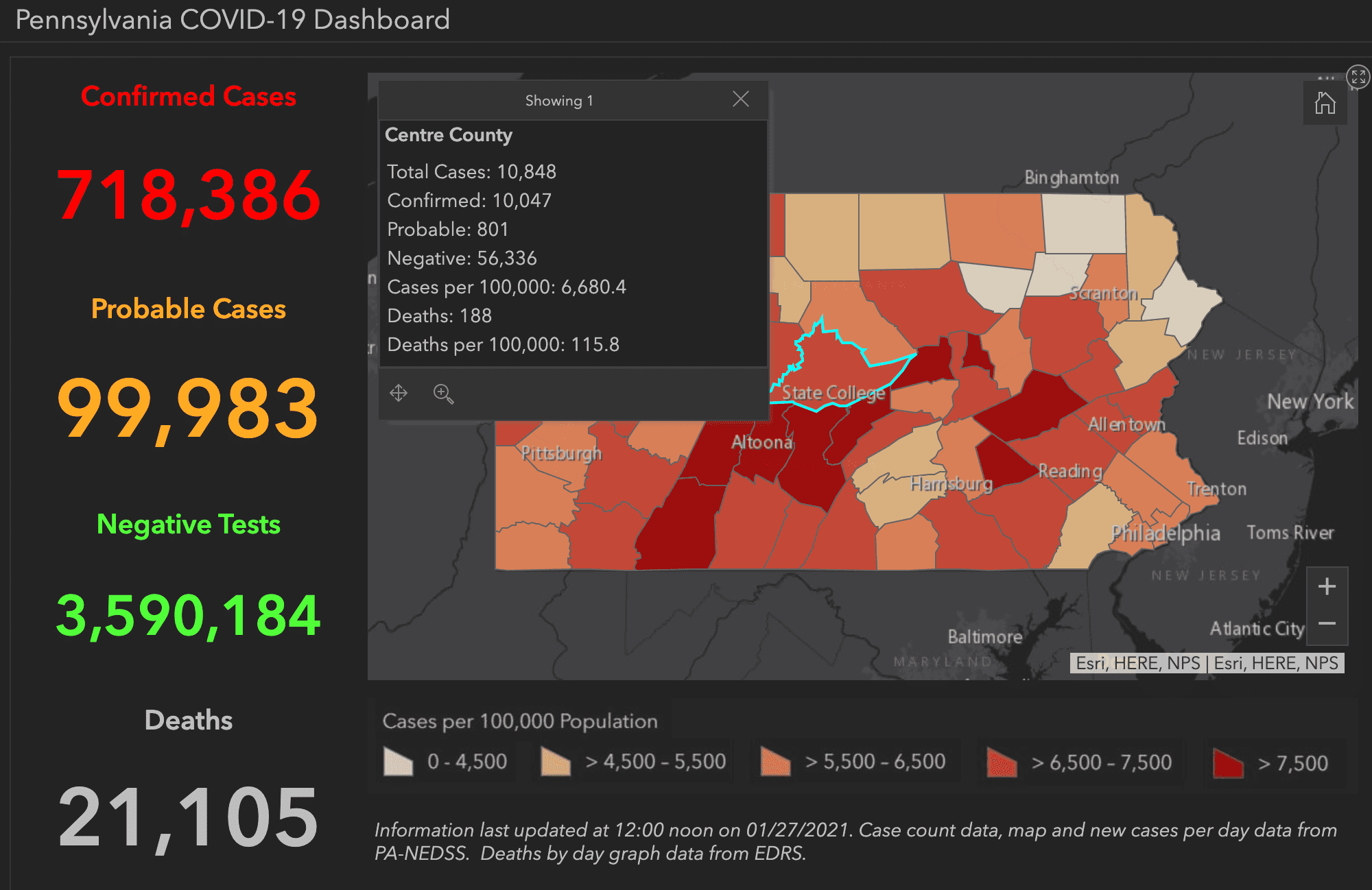1372x890 pixels.
Task: Click the > 4,500 - 5,500 legend swatch
Action: [556, 761]
